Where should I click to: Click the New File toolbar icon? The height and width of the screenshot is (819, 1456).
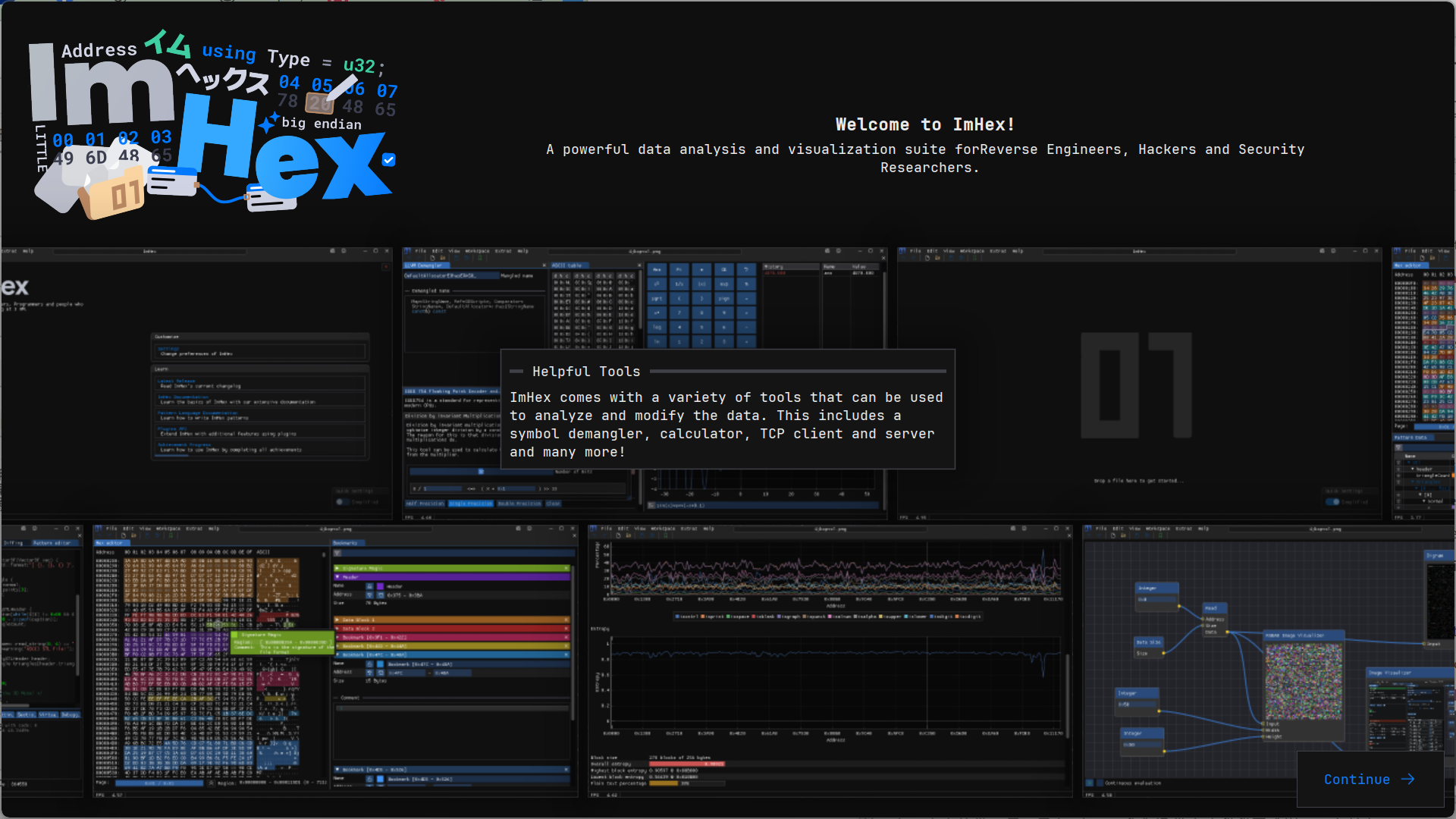432,258
